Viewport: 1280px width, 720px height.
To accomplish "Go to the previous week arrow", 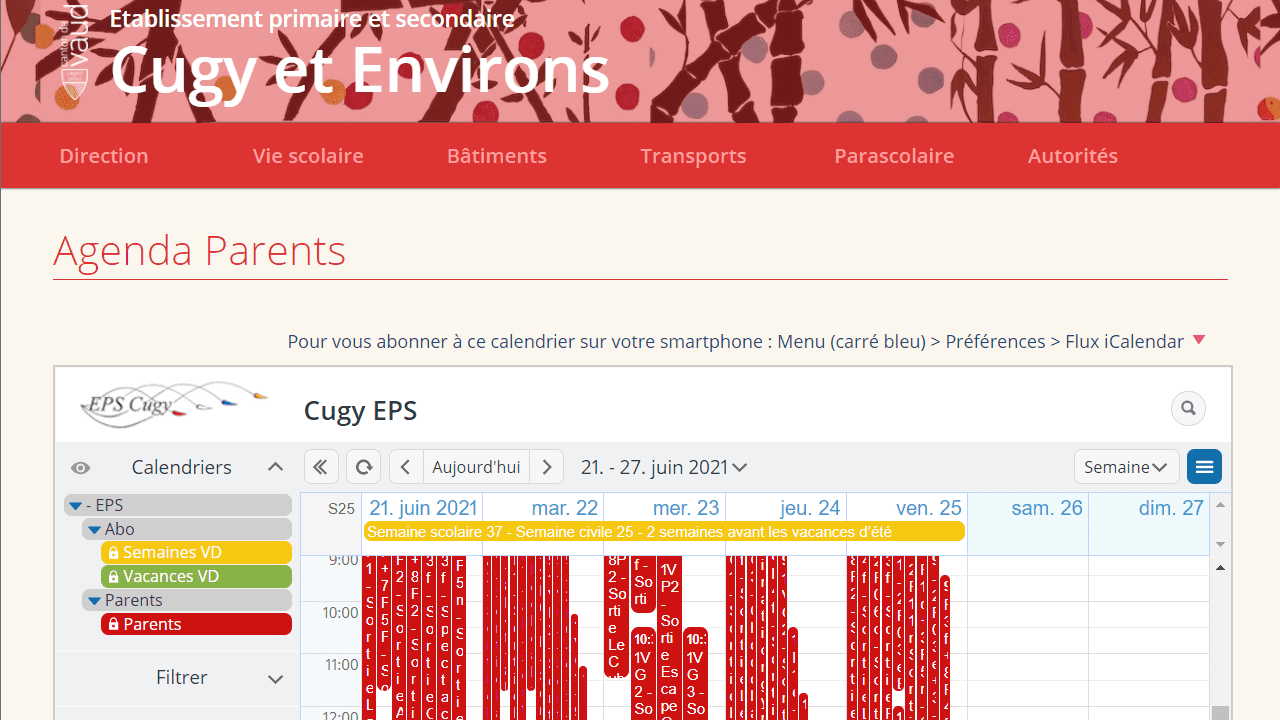I will [405, 467].
